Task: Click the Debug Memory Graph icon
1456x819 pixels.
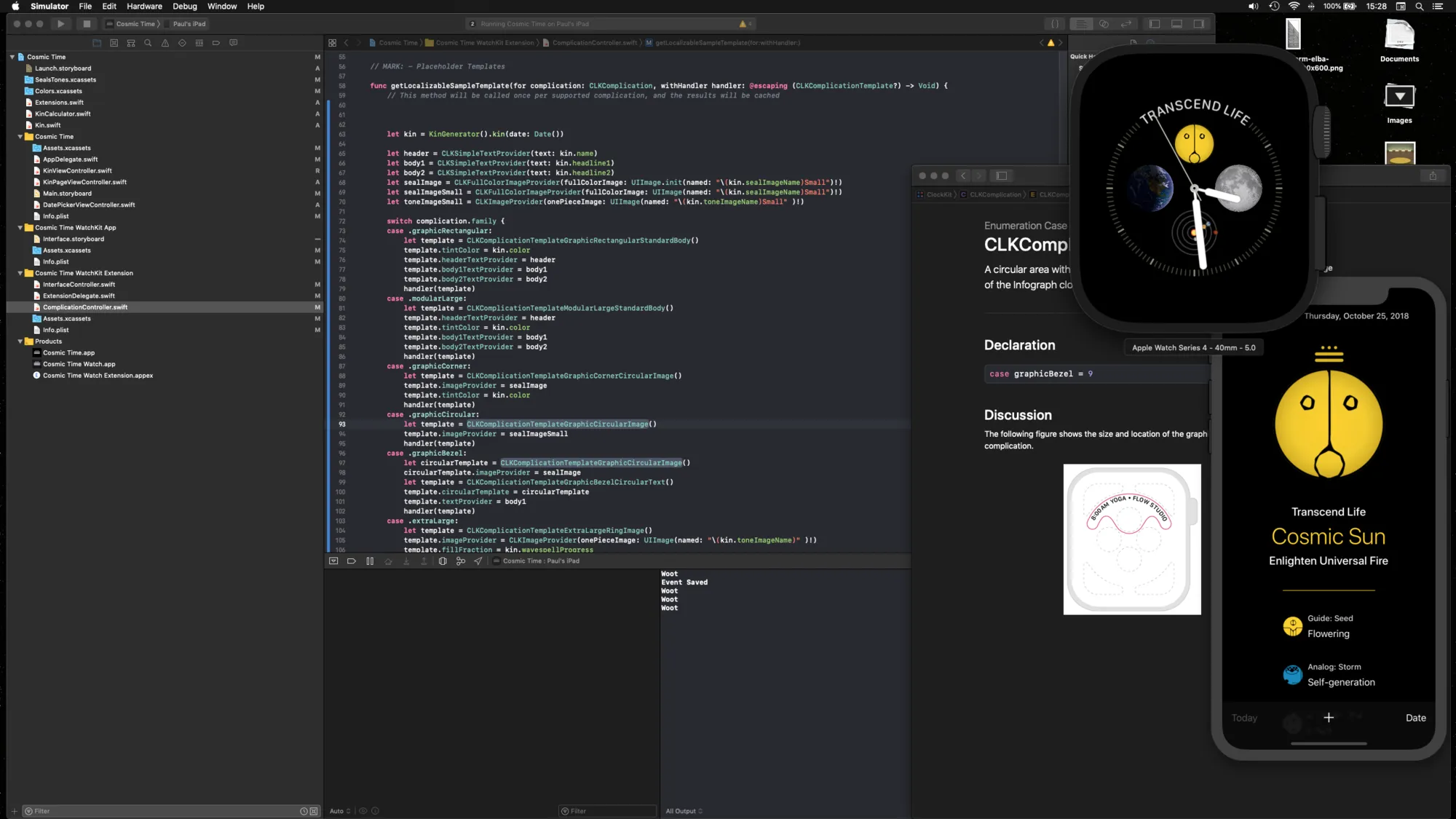Action: click(x=461, y=561)
